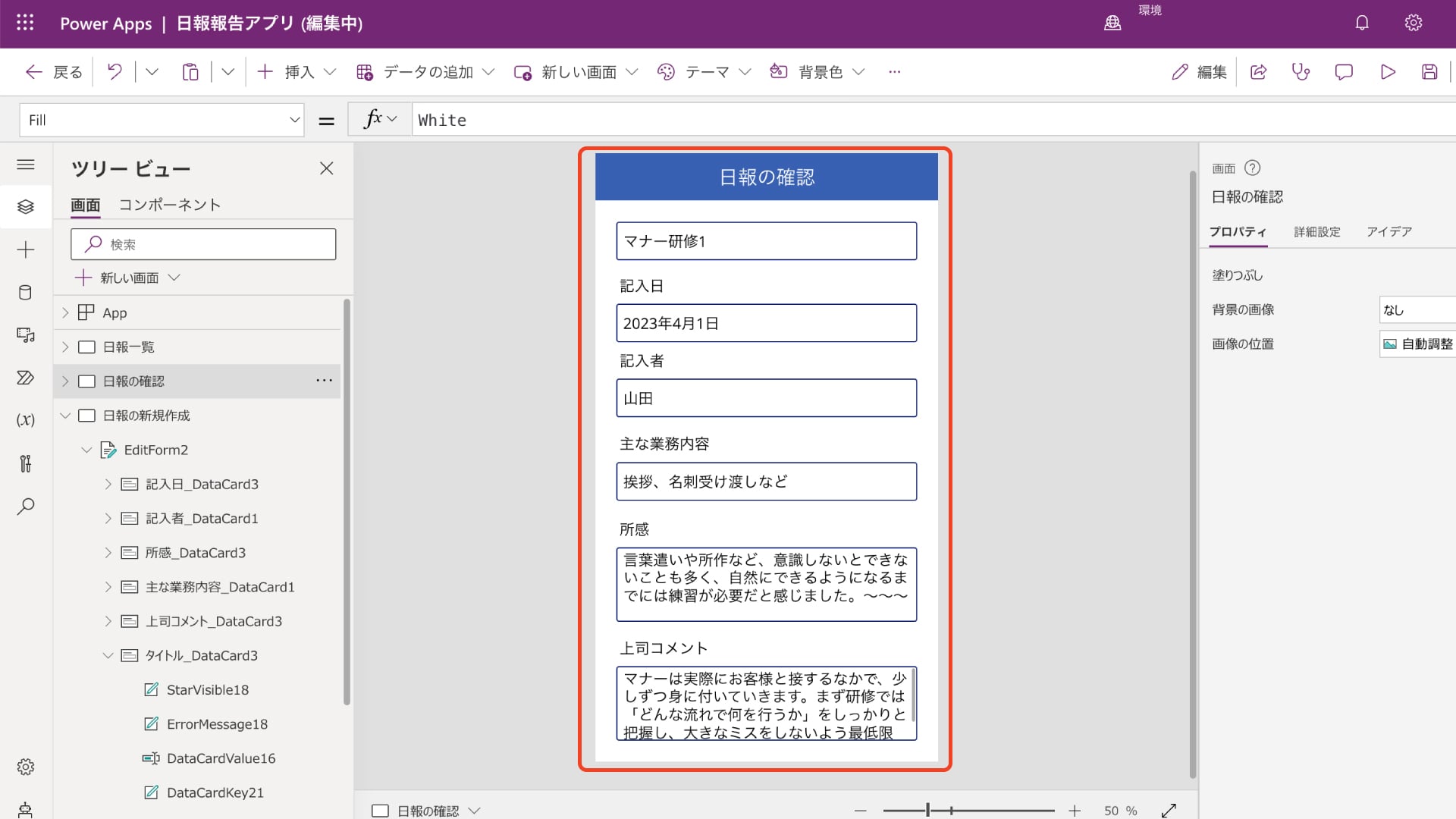This screenshot has height=819, width=1456.
Task: Open the Advanced tools pane
Action: (x=26, y=463)
